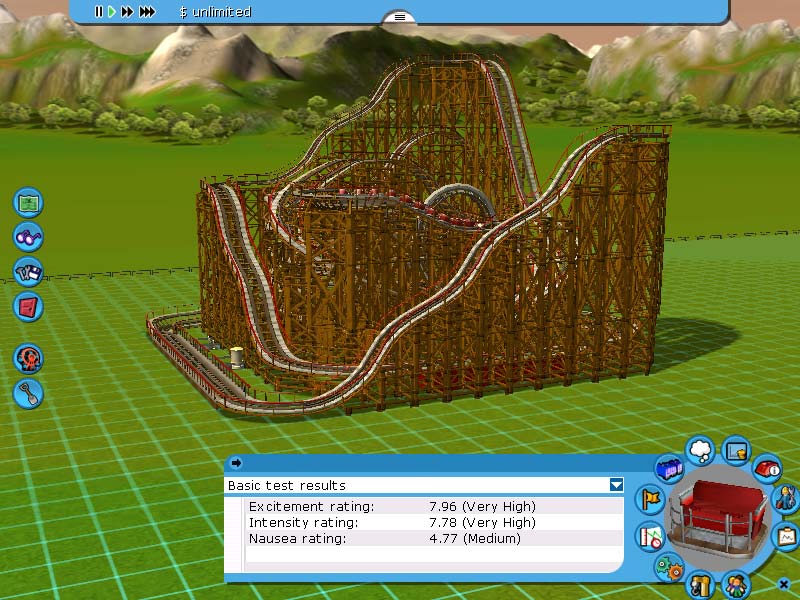Open the red car info icon
Screen dimensions: 800x600
[x=768, y=468]
